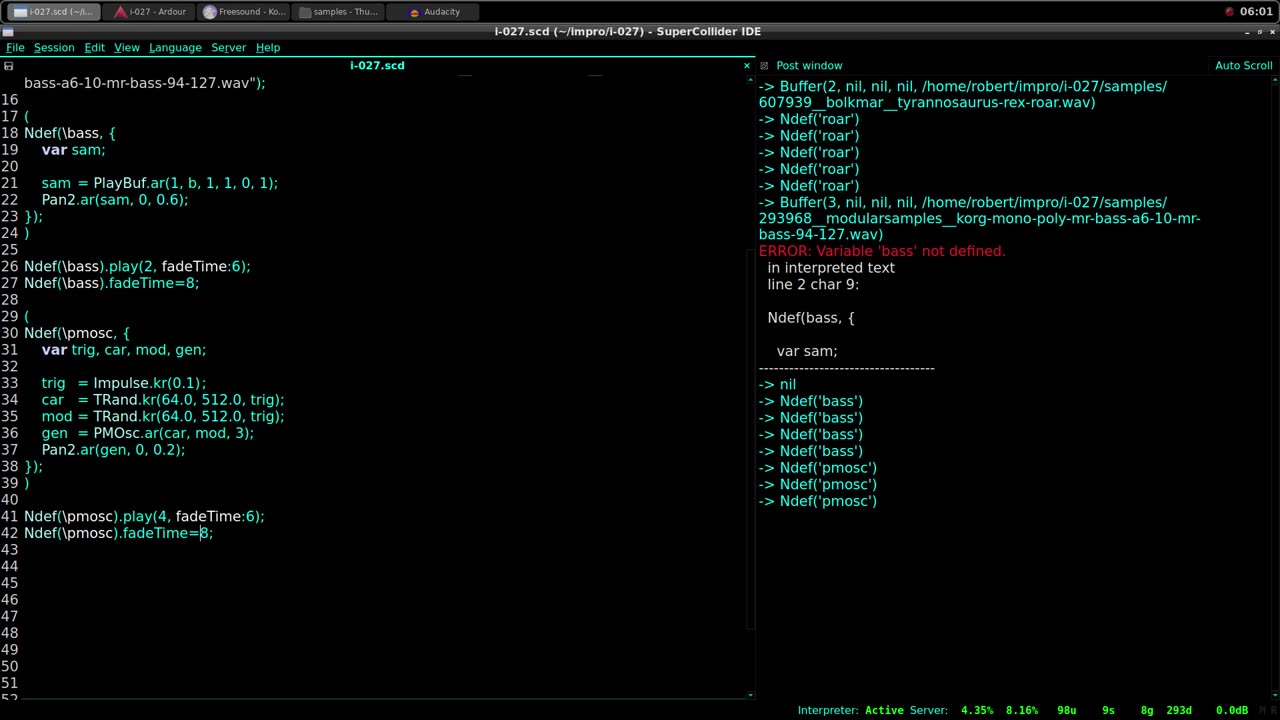
Task: Click the PlayBuf.ar code line
Action: point(160,183)
